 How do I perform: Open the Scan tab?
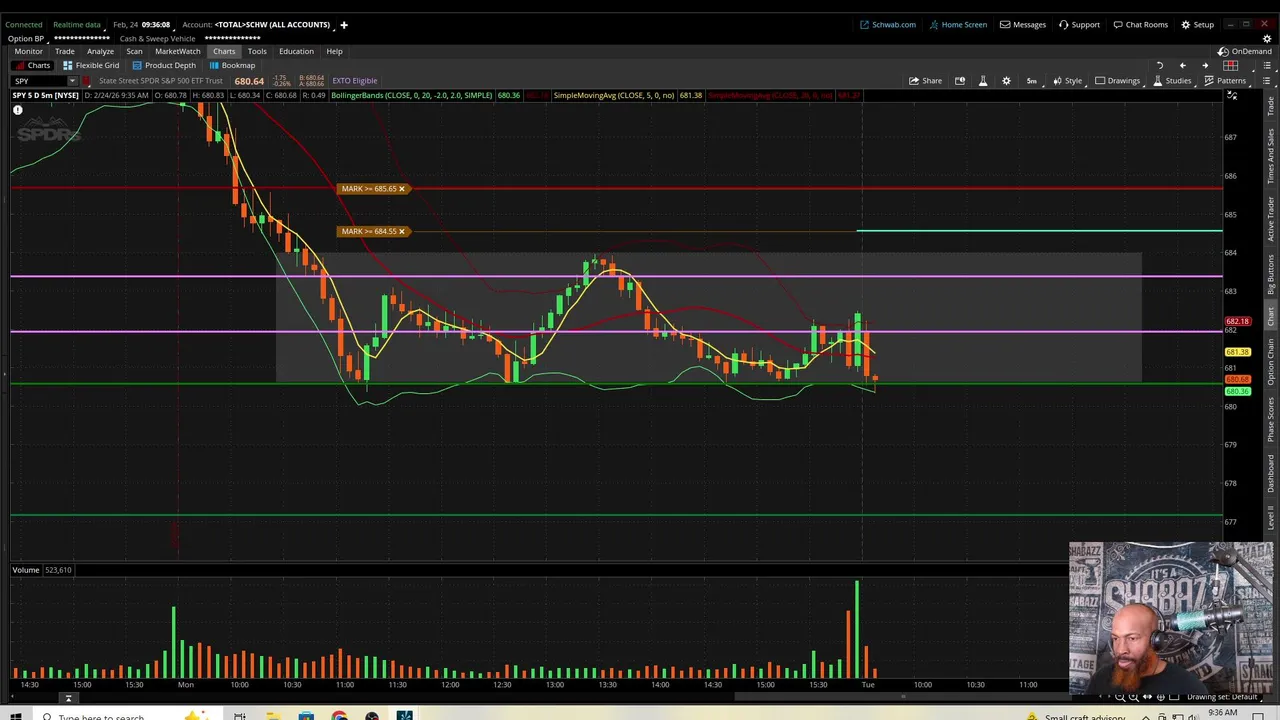[134, 51]
